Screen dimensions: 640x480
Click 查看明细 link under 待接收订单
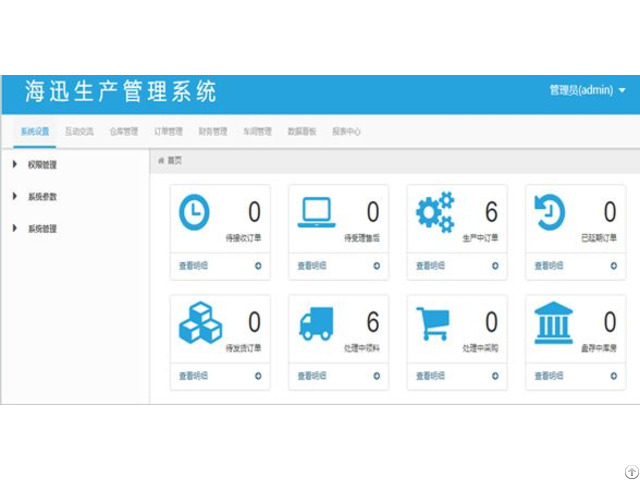click(193, 266)
